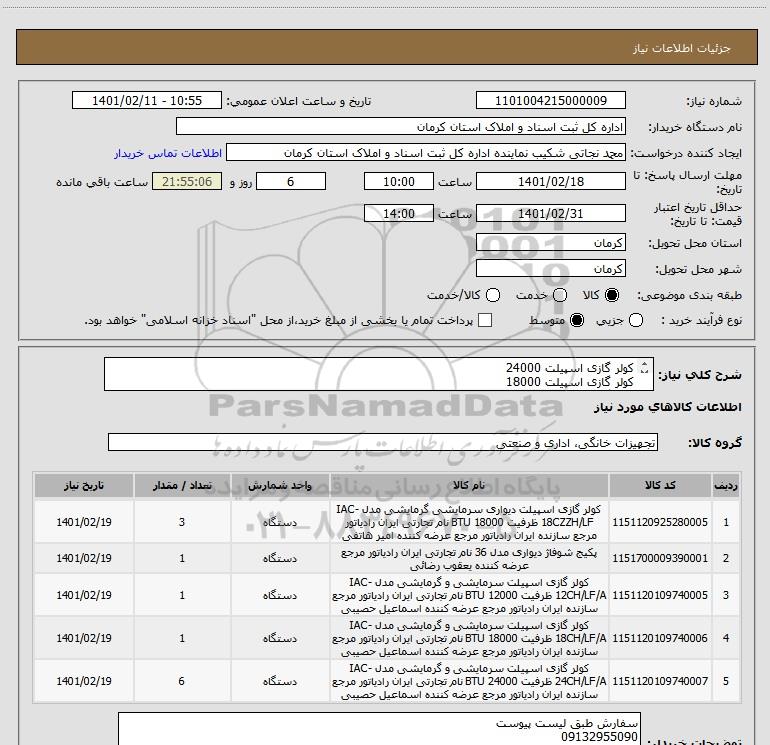Click quantity 3 in row 1

point(182,522)
